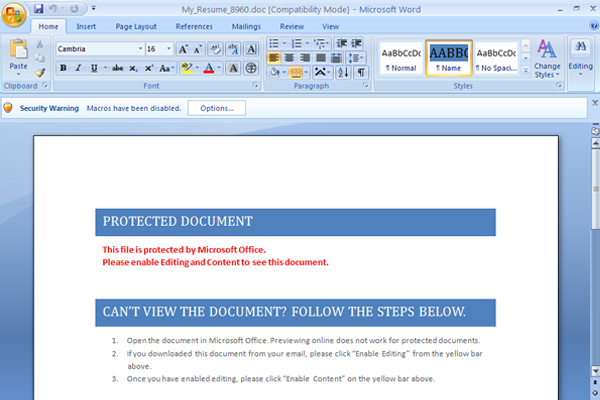Toggle underline formatting
Screen dimensions: 600x400
pyautogui.click(x=94, y=68)
